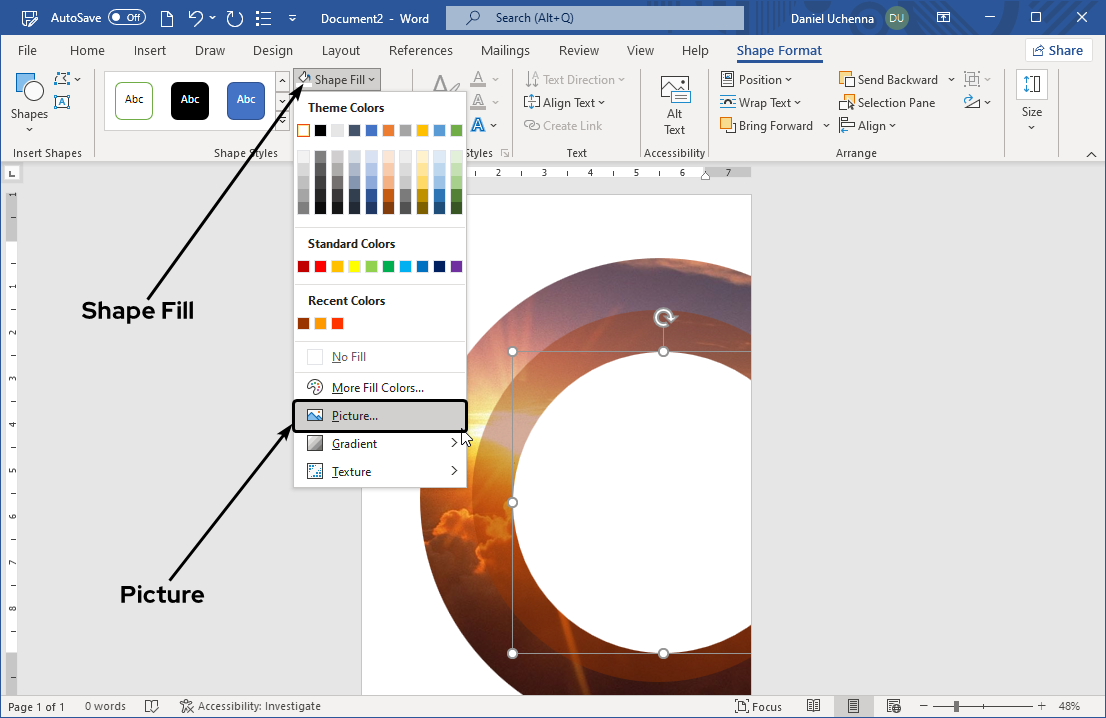Toggle the AutoSave switch
Viewport: 1106px width, 718px height.
126,18
